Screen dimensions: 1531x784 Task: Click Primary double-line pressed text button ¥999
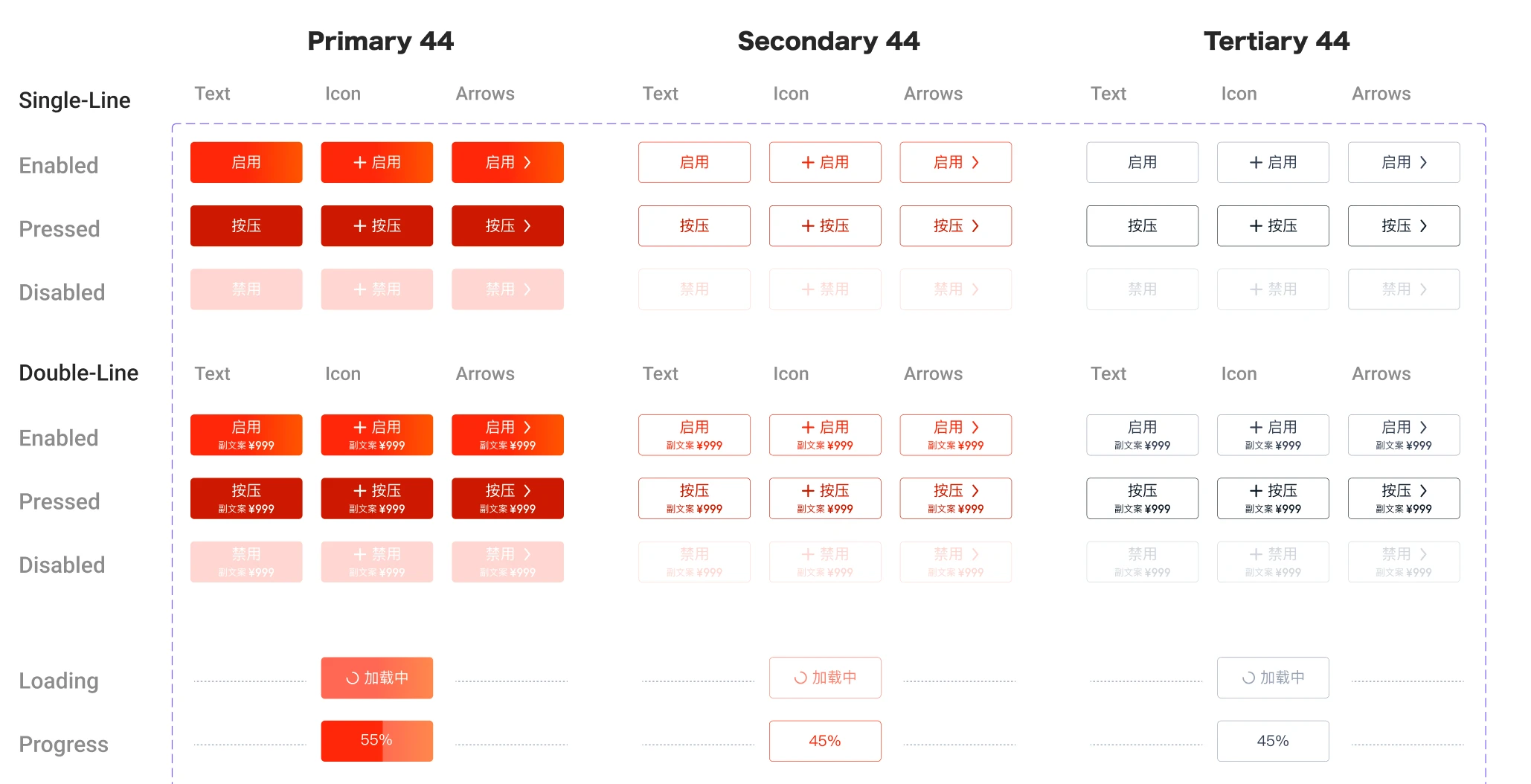point(246,498)
